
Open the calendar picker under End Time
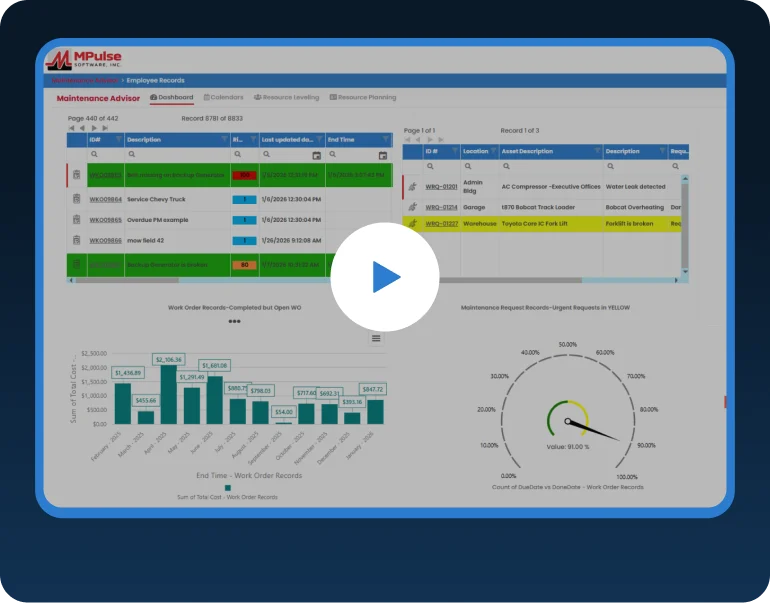pos(383,156)
